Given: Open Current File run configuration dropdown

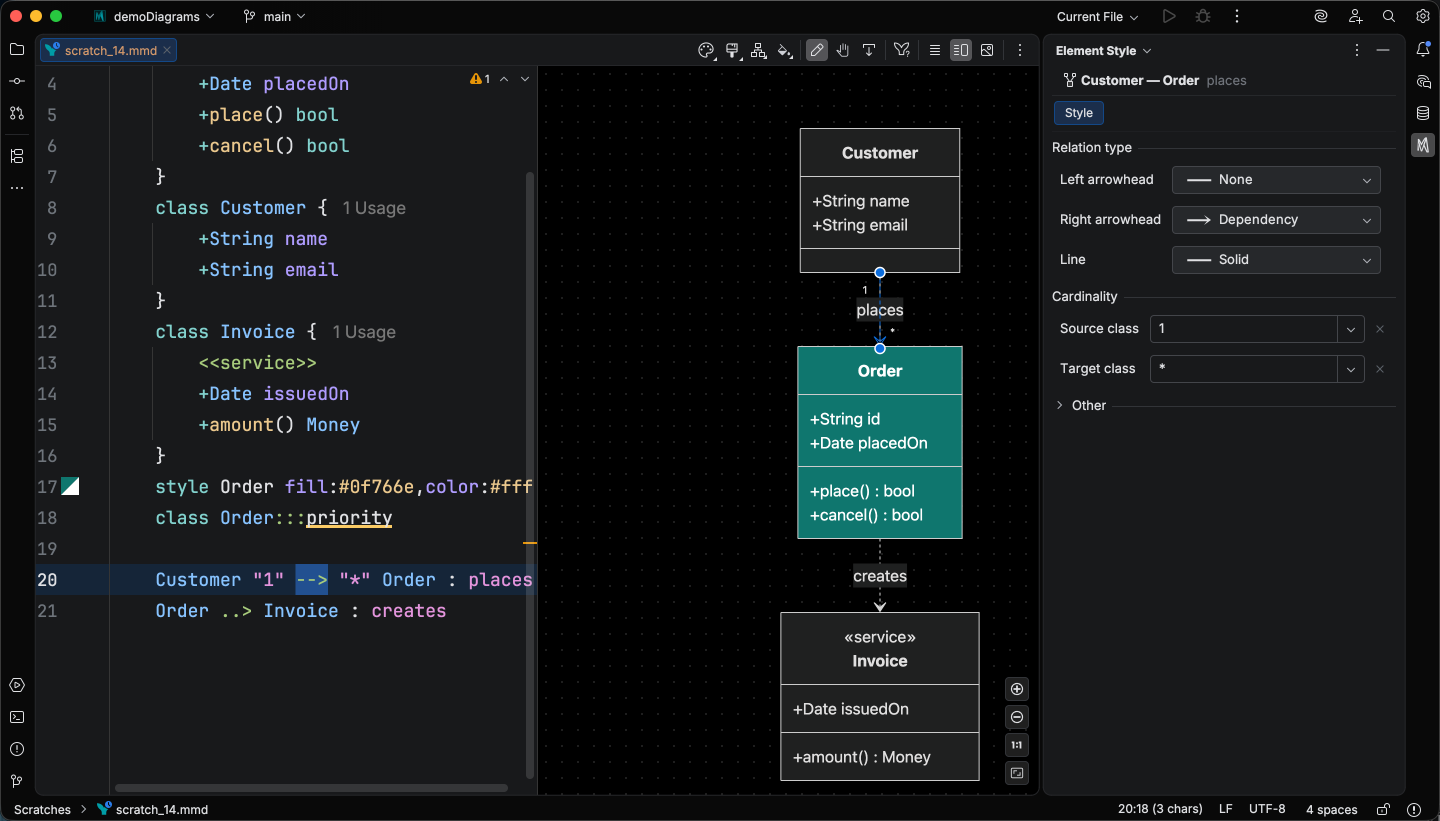Looking at the screenshot, I should coord(1097,16).
